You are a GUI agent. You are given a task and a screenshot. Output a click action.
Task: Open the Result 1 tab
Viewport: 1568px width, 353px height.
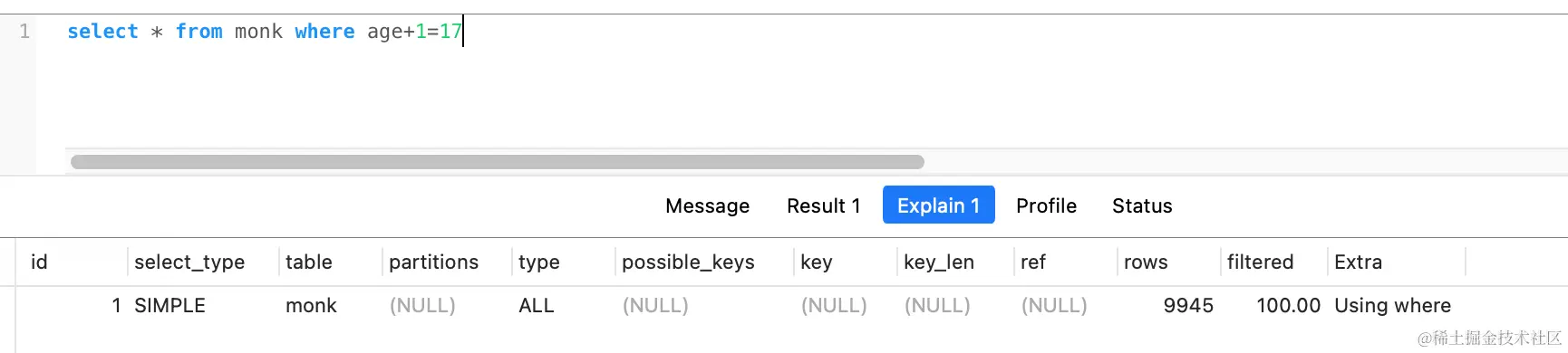(823, 205)
